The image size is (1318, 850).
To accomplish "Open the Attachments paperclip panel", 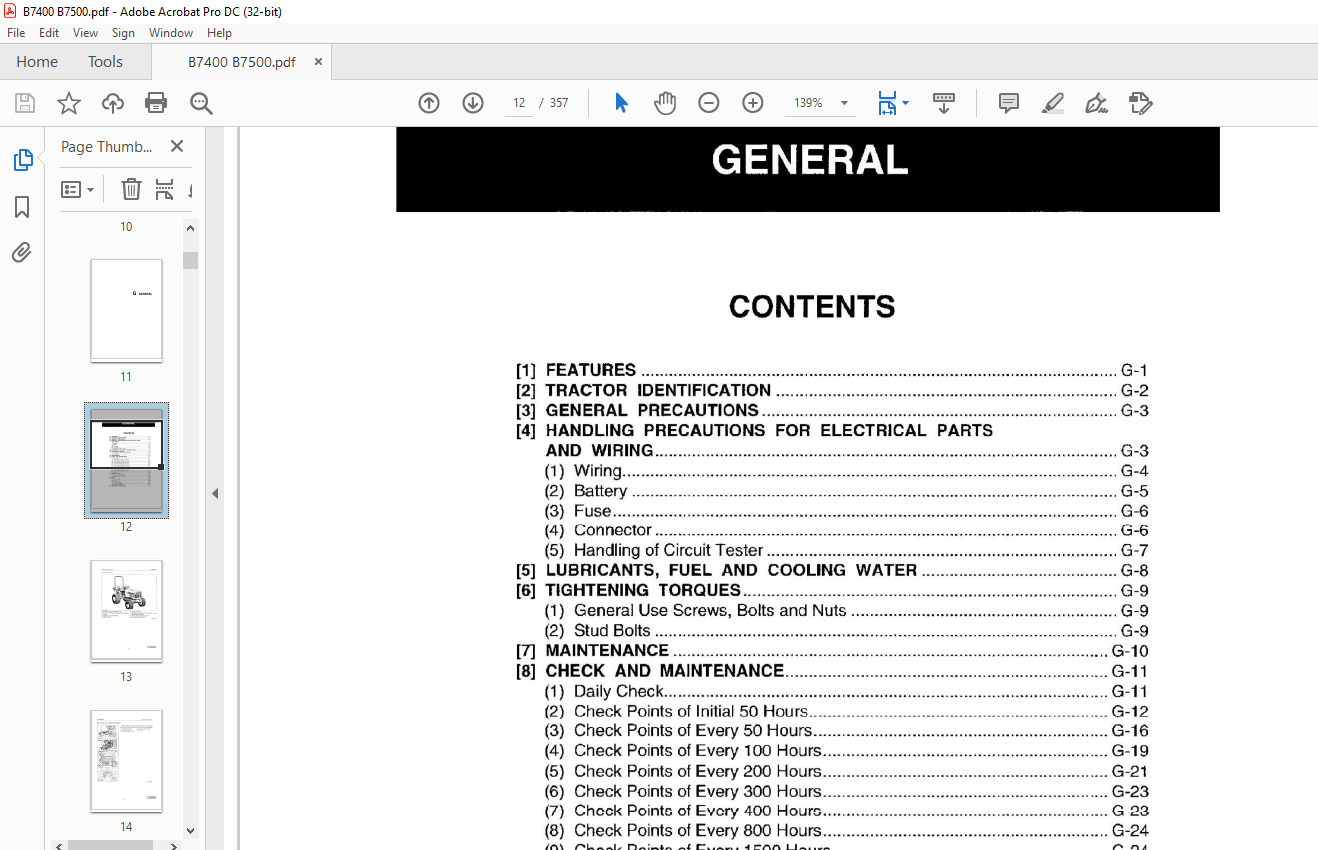I will click(x=22, y=252).
